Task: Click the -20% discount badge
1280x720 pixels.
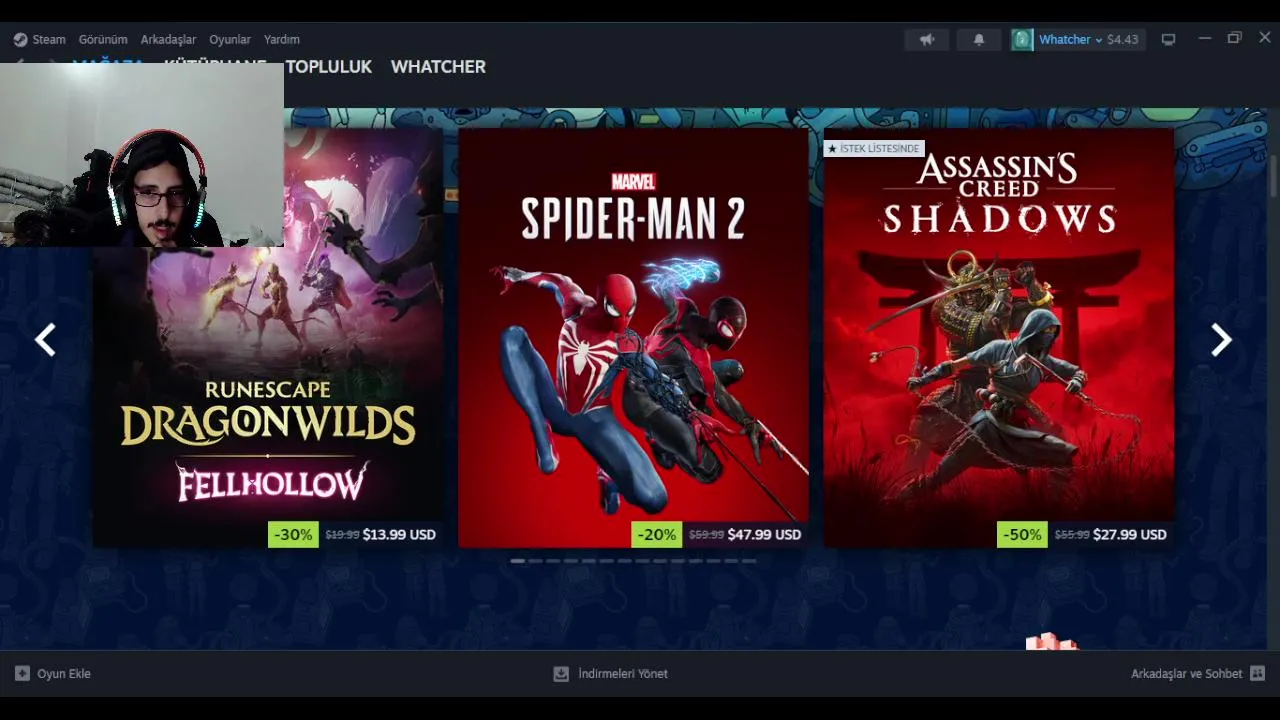Action: tap(656, 535)
